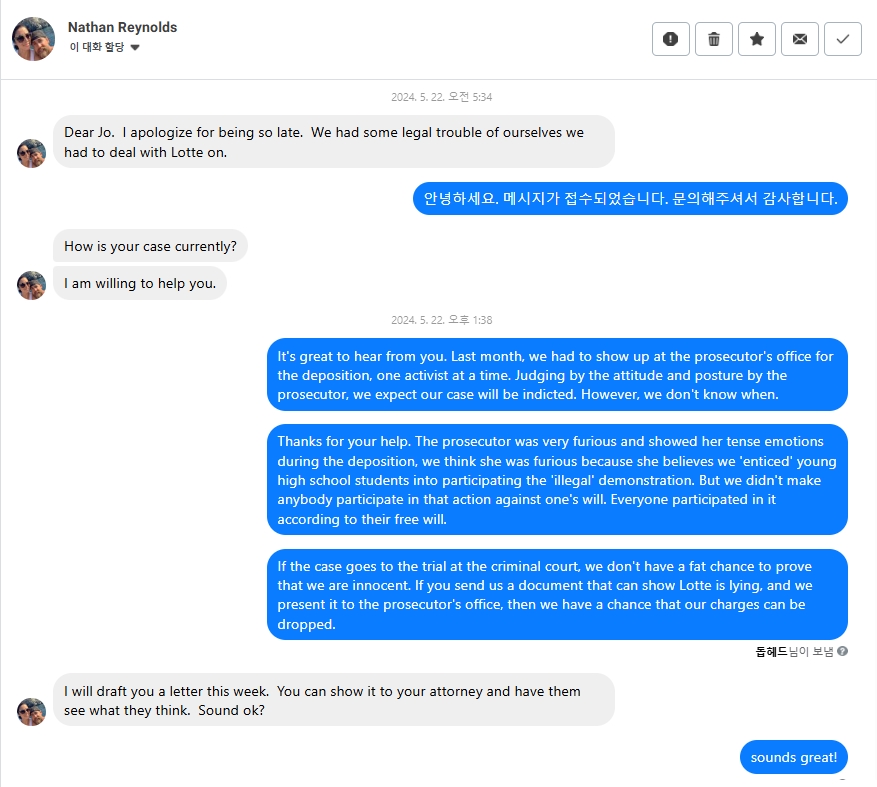
Task: Select the Korean auto-reply message bubble
Action: 630,199
